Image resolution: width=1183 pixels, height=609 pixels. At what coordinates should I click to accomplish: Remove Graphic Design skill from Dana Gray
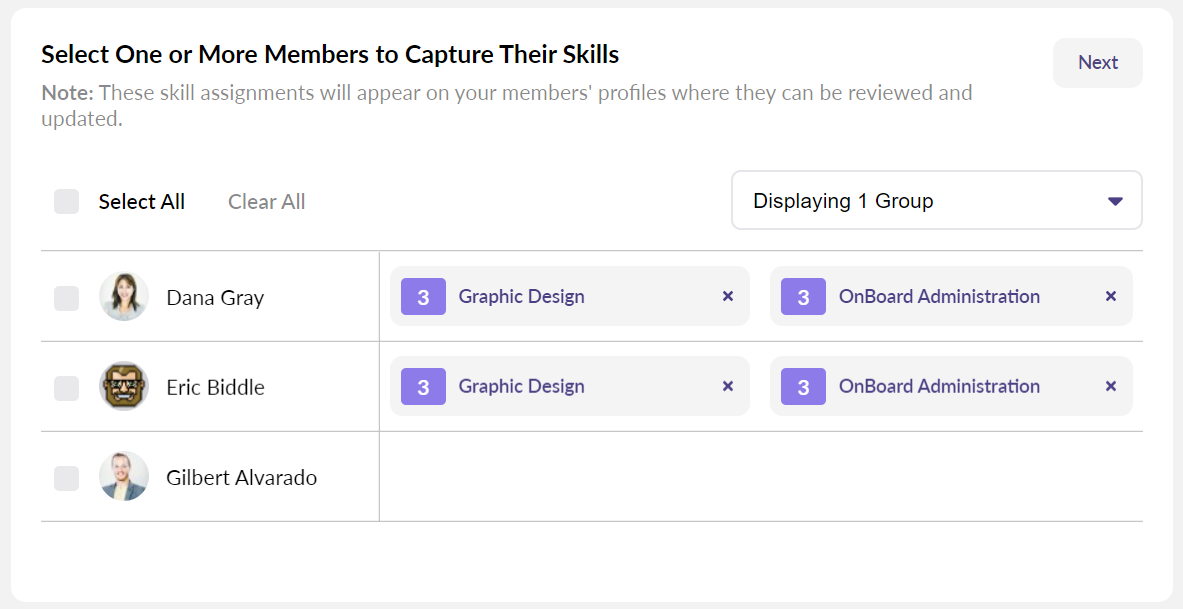click(728, 297)
